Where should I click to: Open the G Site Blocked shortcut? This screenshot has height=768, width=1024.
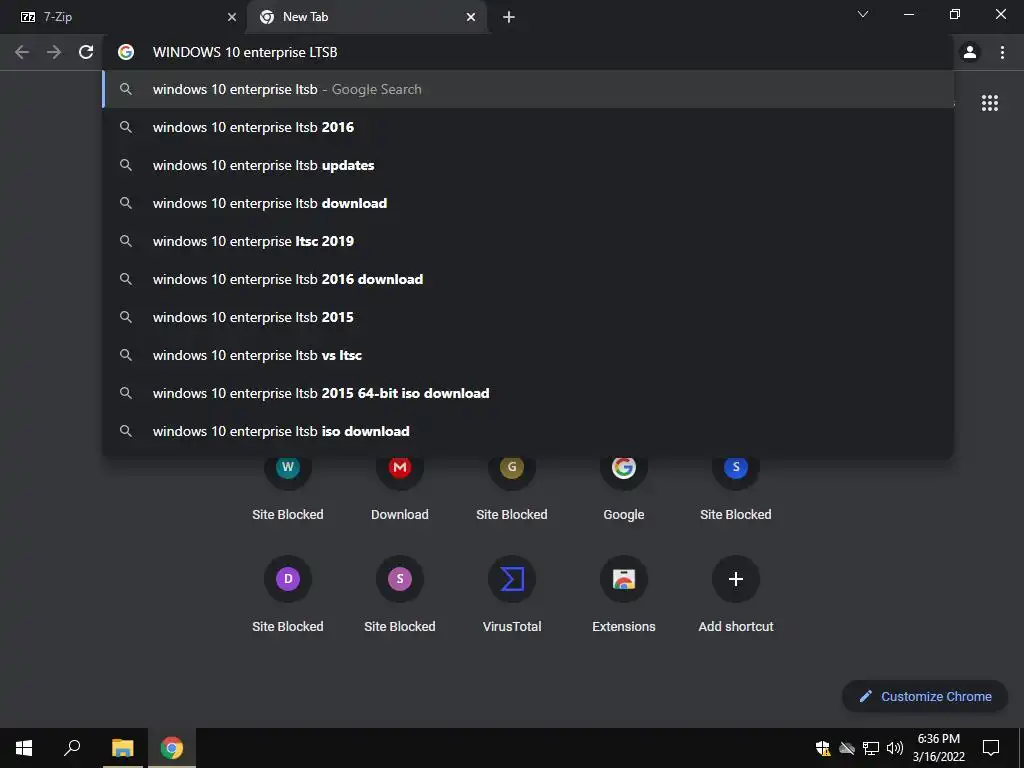[x=511, y=487]
